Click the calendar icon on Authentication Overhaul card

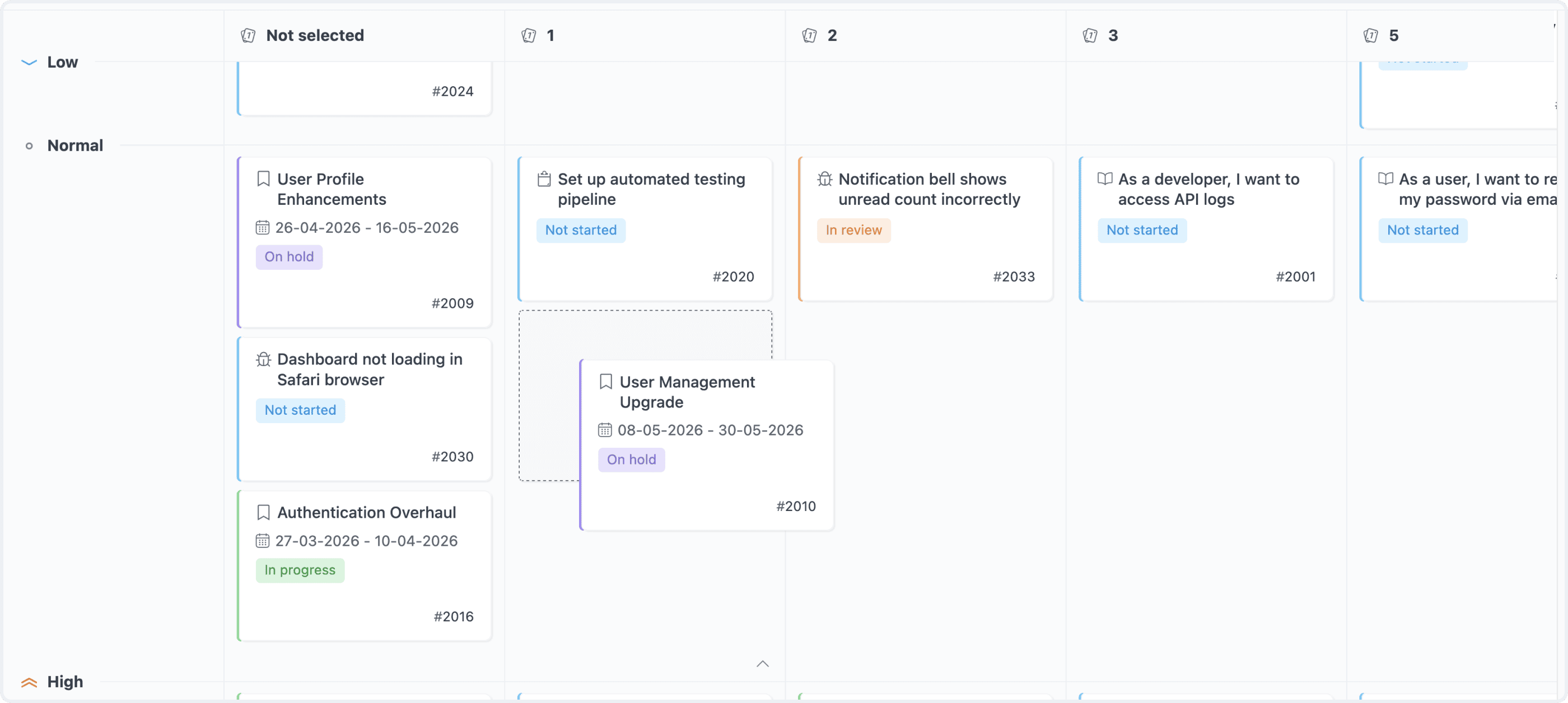tap(263, 541)
